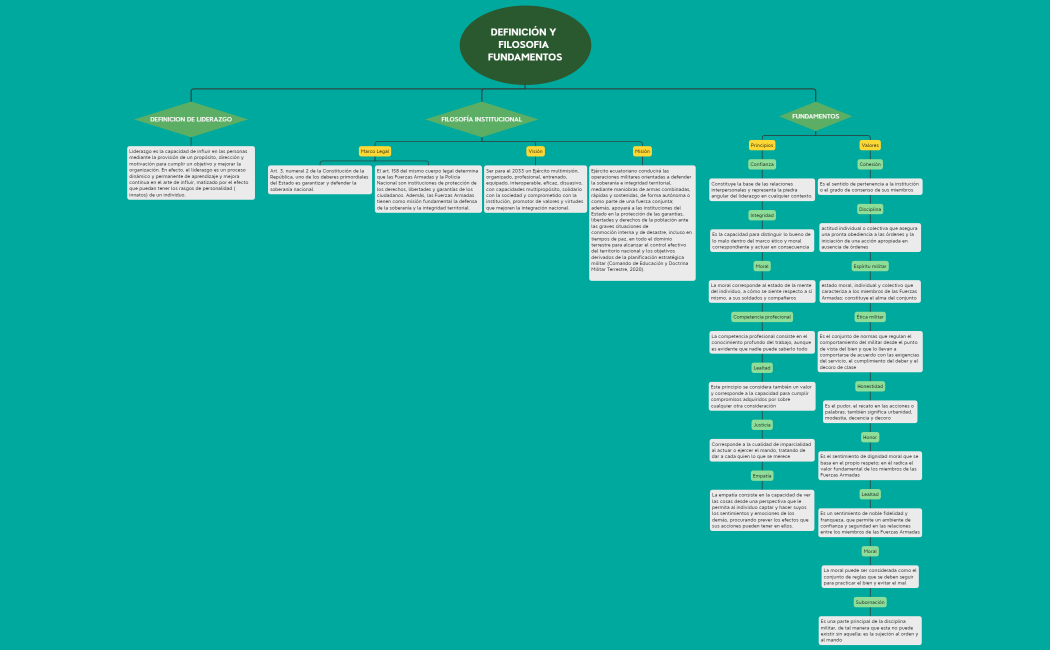1050x650 pixels.
Task: Click the DEFINICION DE LIDERAZGO diamond node
Action: click(191, 119)
